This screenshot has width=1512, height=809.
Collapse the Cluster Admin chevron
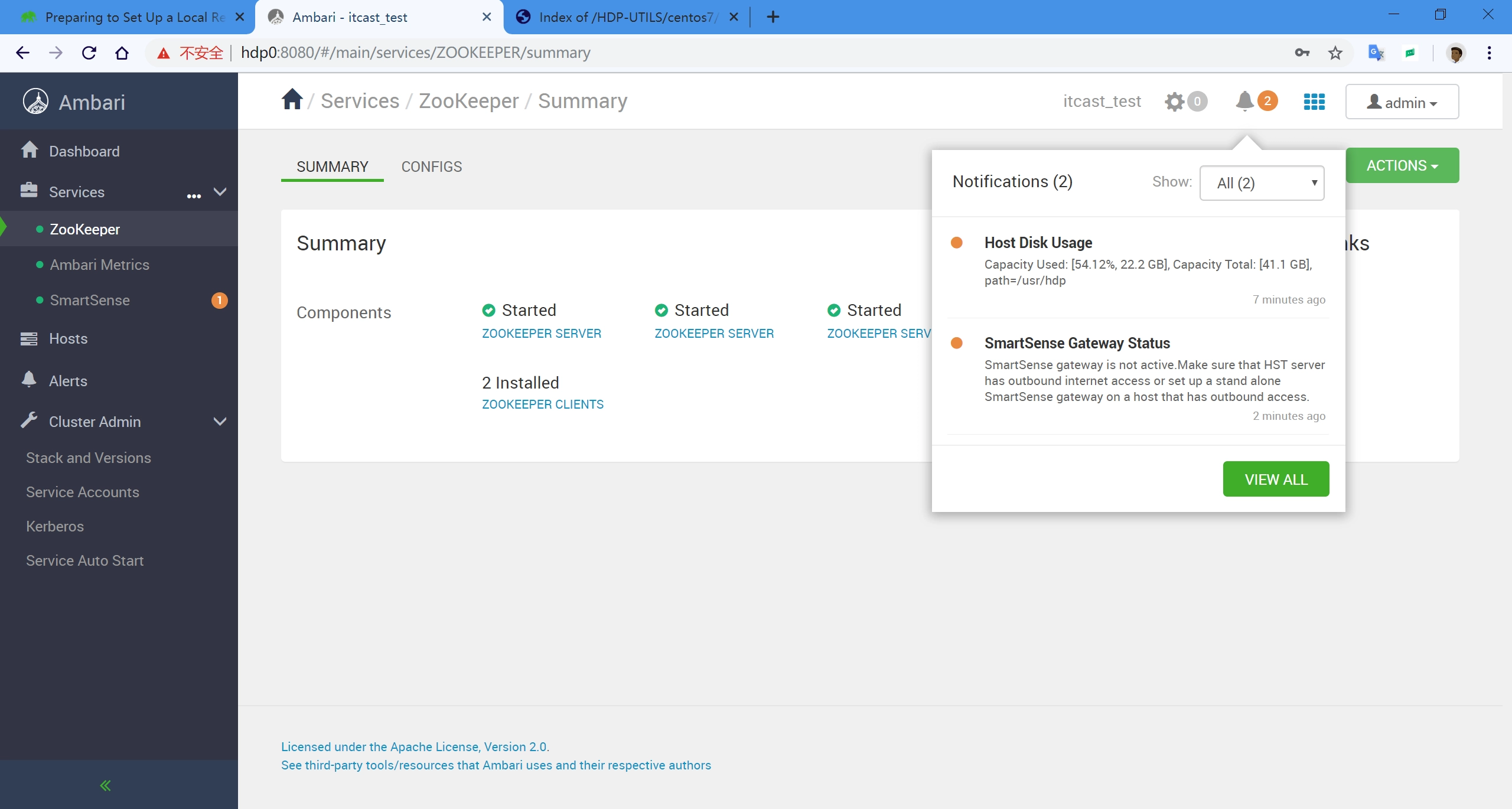point(220,421)
